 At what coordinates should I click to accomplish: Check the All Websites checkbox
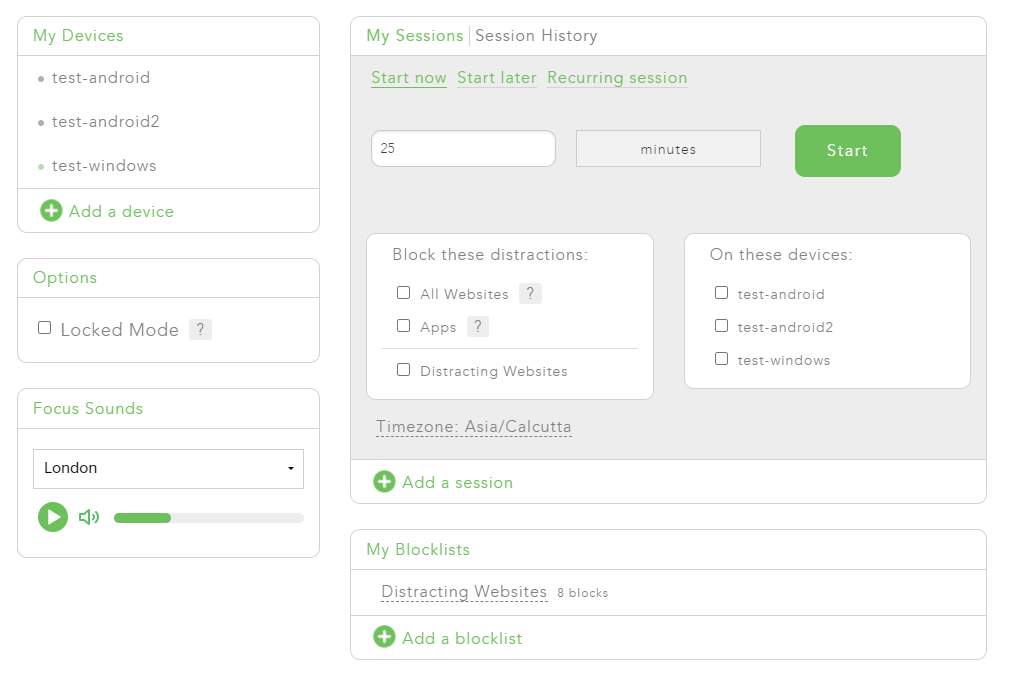click(404, 293)
